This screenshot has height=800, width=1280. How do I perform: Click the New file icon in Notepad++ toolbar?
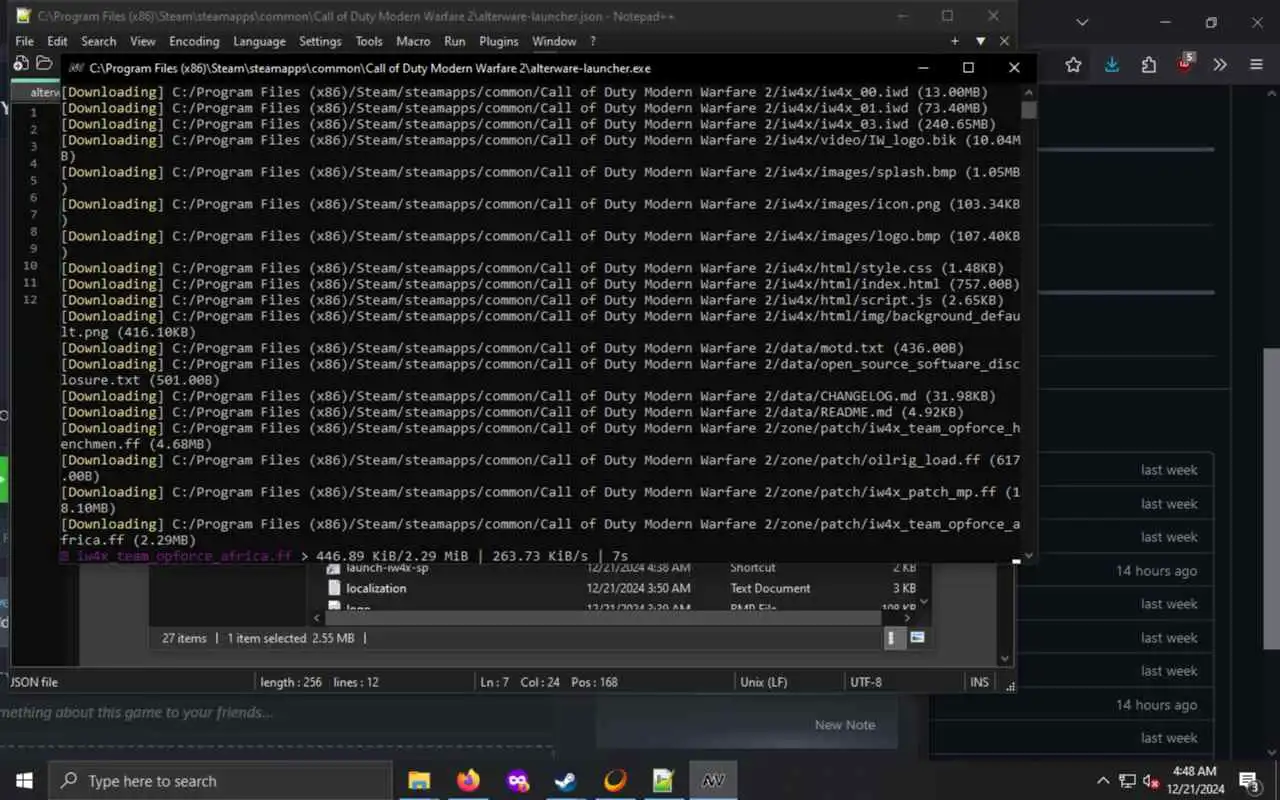pyautogui.click(x=21, y=64)
